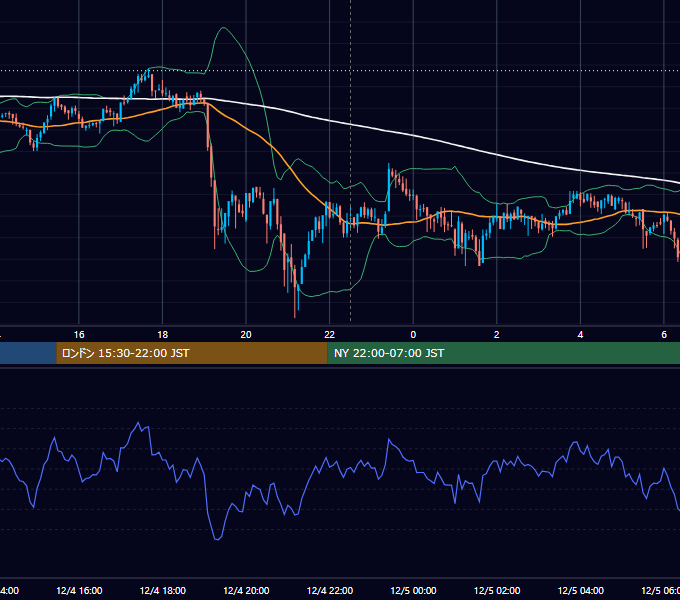Click the 12/5 02:00 oscillator time label

tap(497, 591)
